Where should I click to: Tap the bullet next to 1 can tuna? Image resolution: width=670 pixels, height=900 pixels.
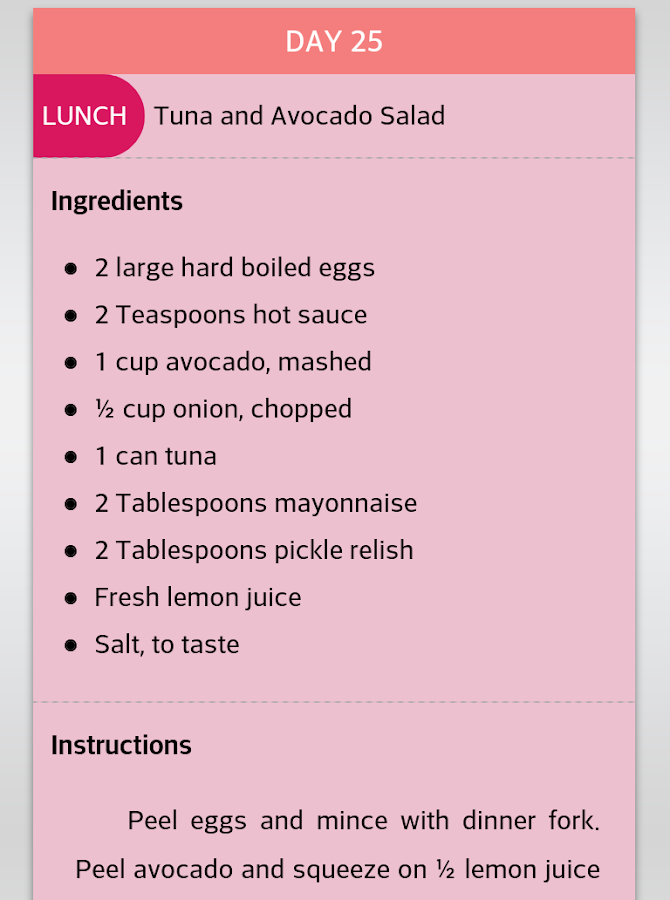pyautogui.click(x=71, y=456)
